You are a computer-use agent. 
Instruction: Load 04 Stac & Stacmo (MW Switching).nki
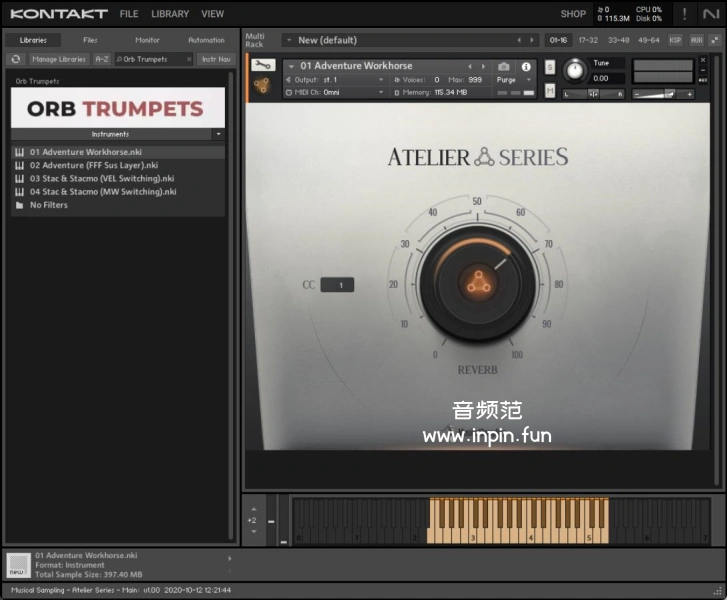(118, 191)
